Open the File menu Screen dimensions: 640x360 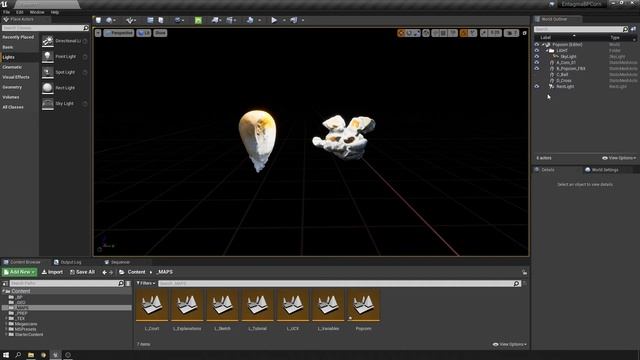(x=7, y=12)
